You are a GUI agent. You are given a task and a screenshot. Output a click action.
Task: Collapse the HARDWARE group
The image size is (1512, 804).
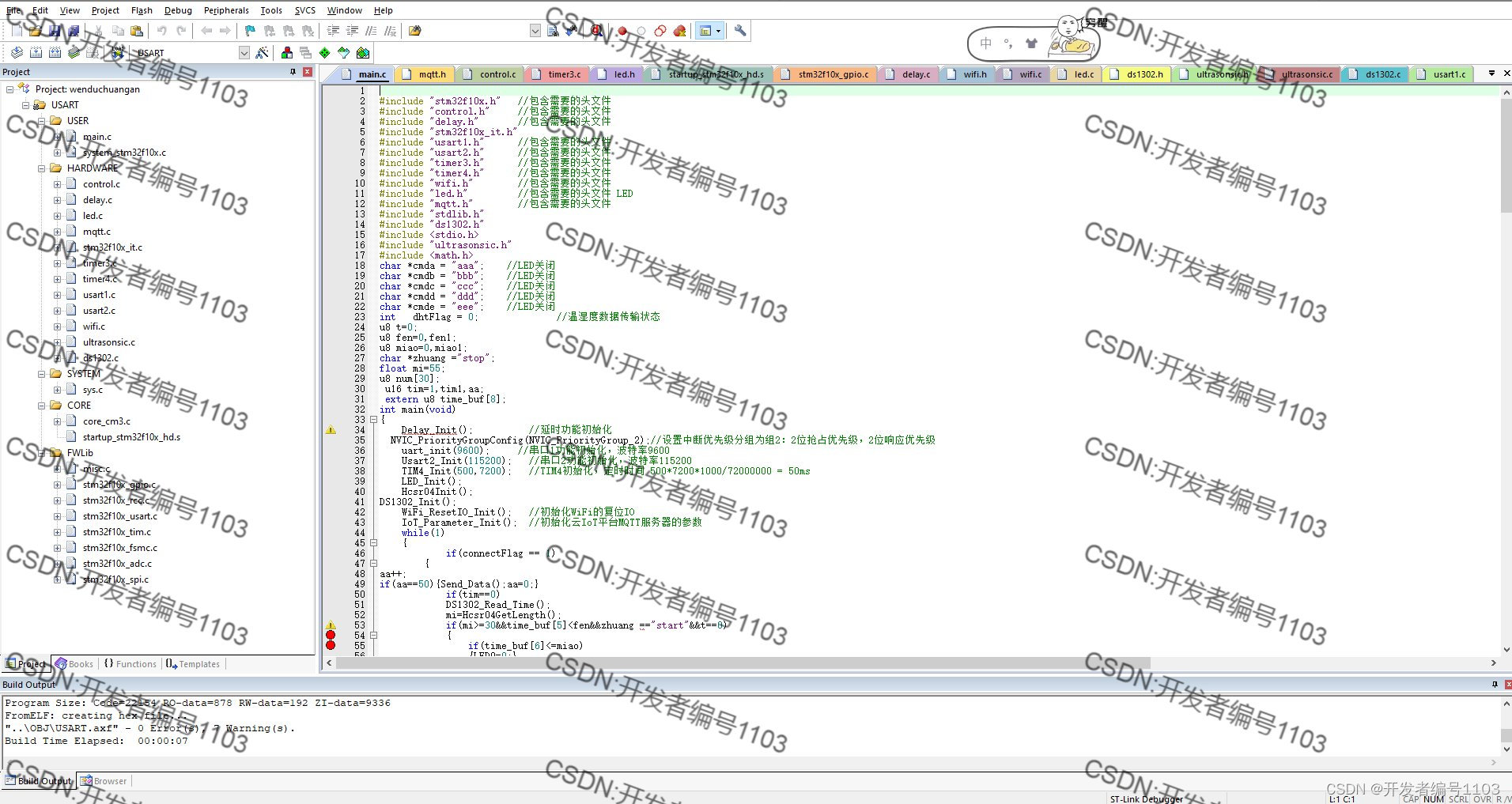(x=41, y=168)
